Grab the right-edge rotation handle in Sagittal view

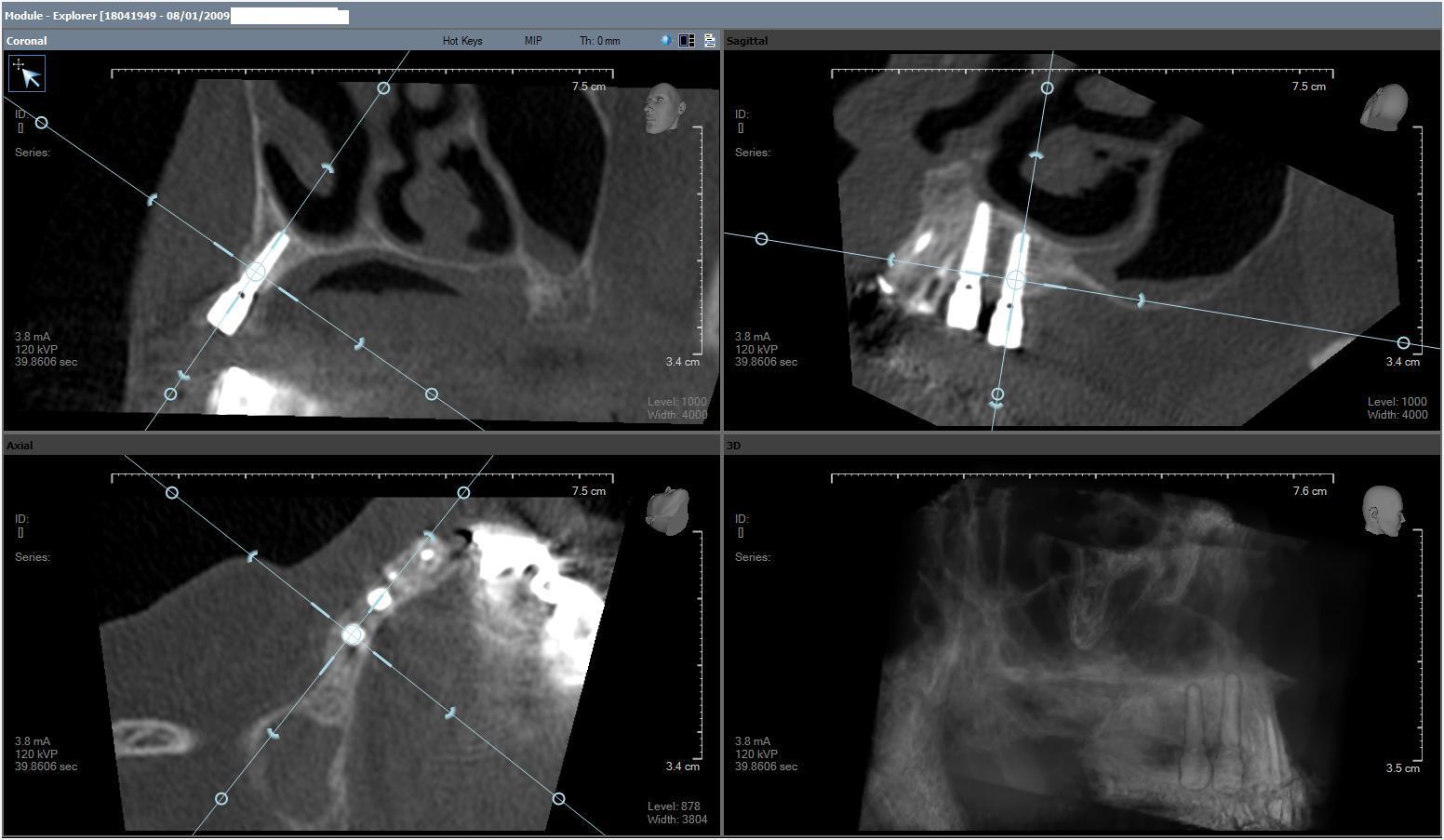coord(1403,343)
